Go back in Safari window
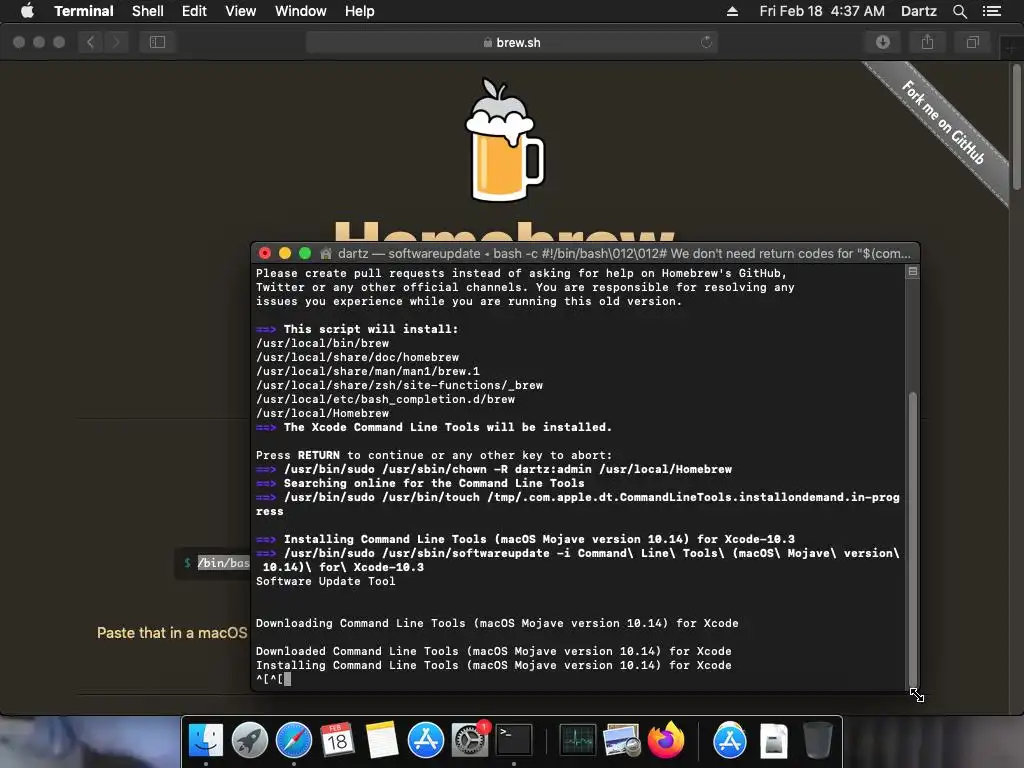This screenshot has height=768, width=1024. 91,42
